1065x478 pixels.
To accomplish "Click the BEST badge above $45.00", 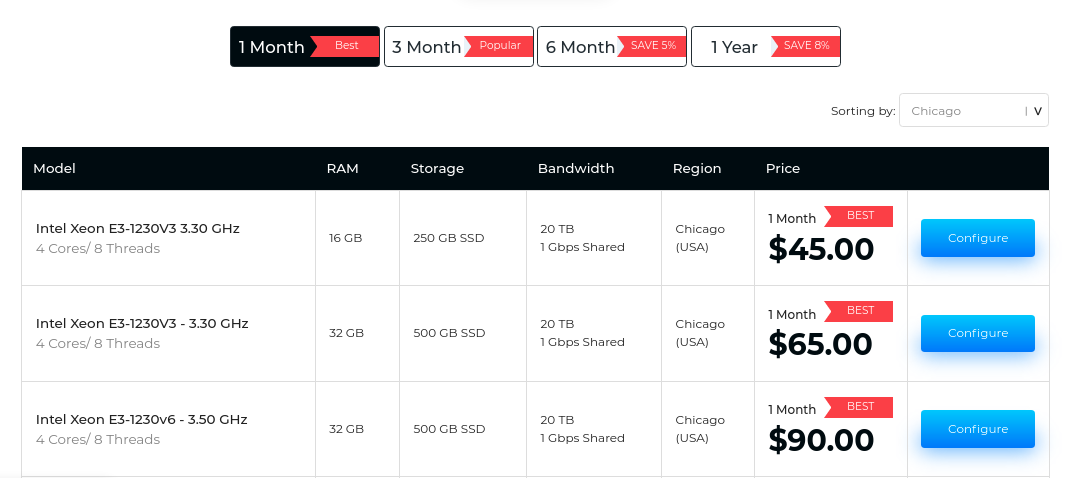I will point(859,216).
